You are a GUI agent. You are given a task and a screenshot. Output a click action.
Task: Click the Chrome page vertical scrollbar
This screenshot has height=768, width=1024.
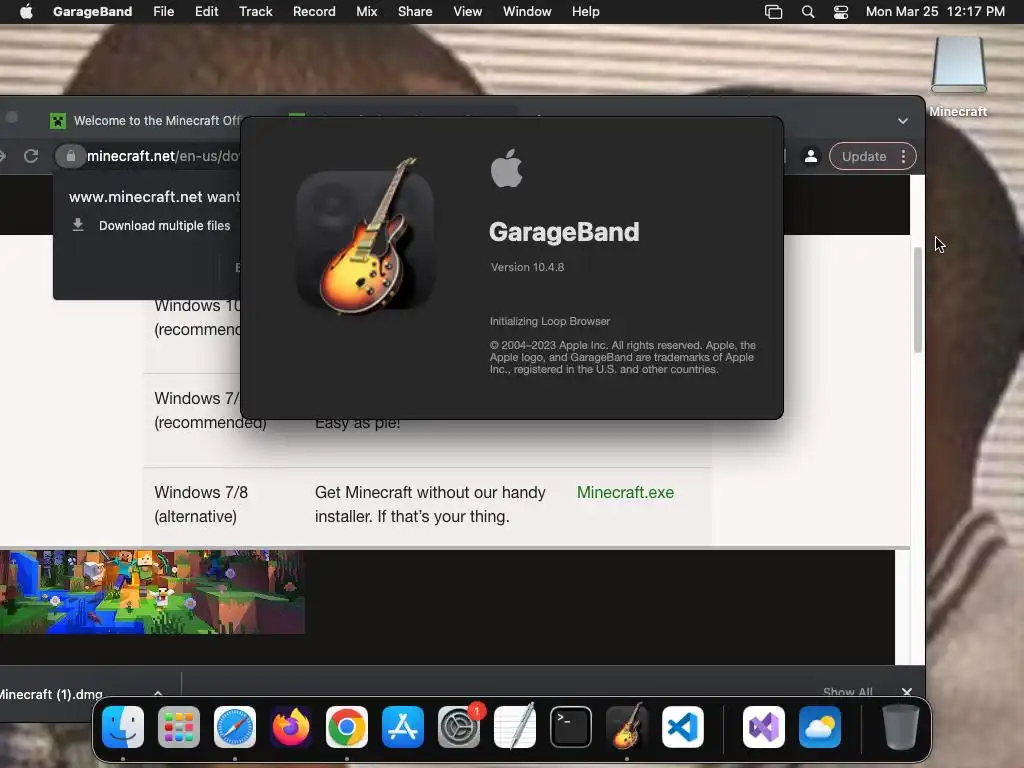pos(918,300)
